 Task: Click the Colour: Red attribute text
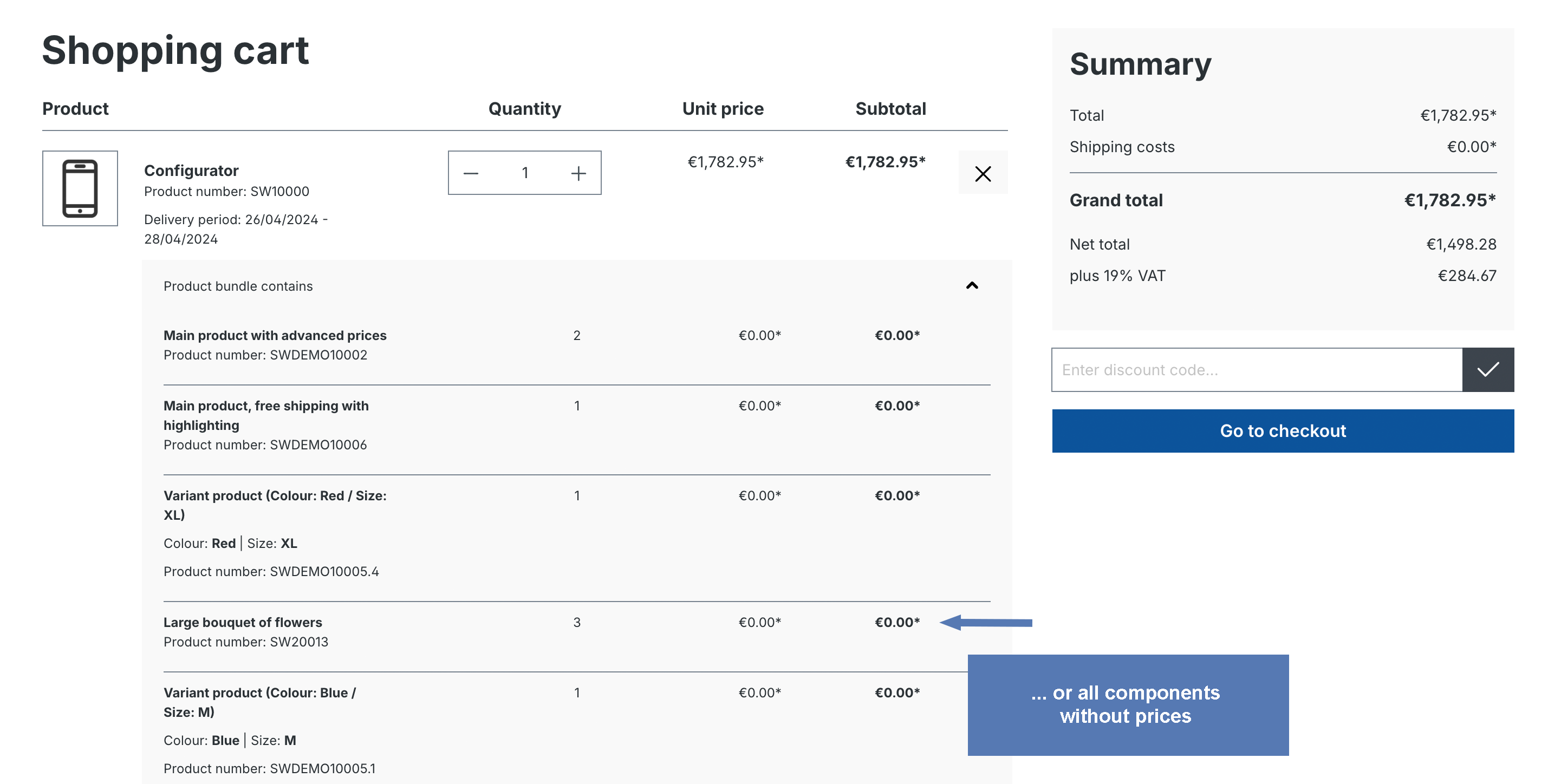point(199,544)
